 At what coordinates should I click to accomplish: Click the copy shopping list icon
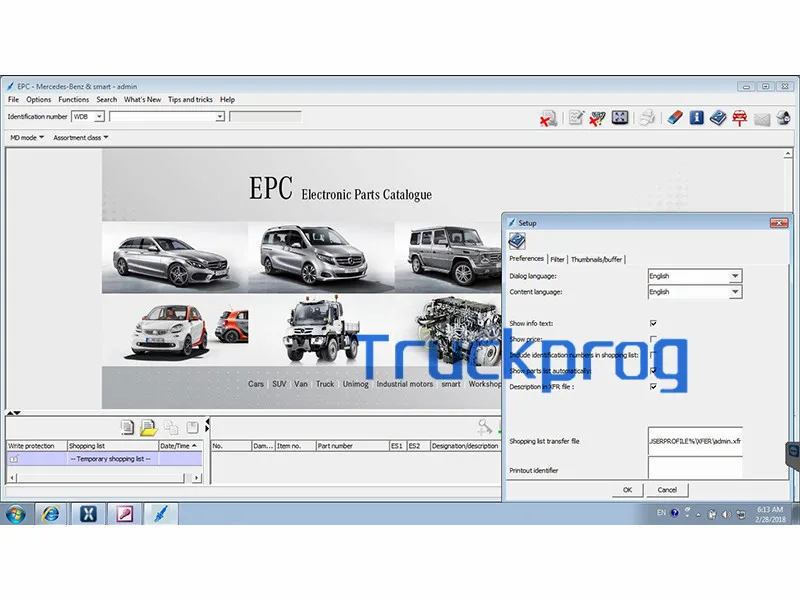pos(170,427)
